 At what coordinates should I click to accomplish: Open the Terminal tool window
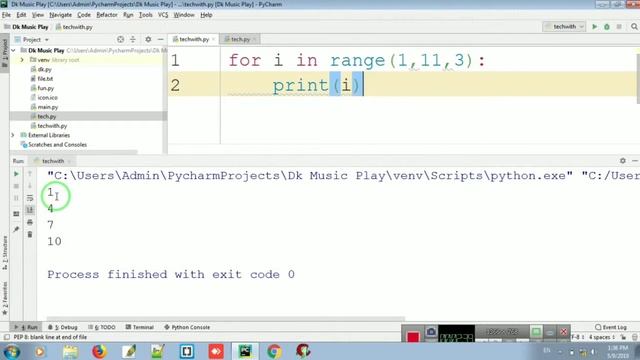pos(140,327)
